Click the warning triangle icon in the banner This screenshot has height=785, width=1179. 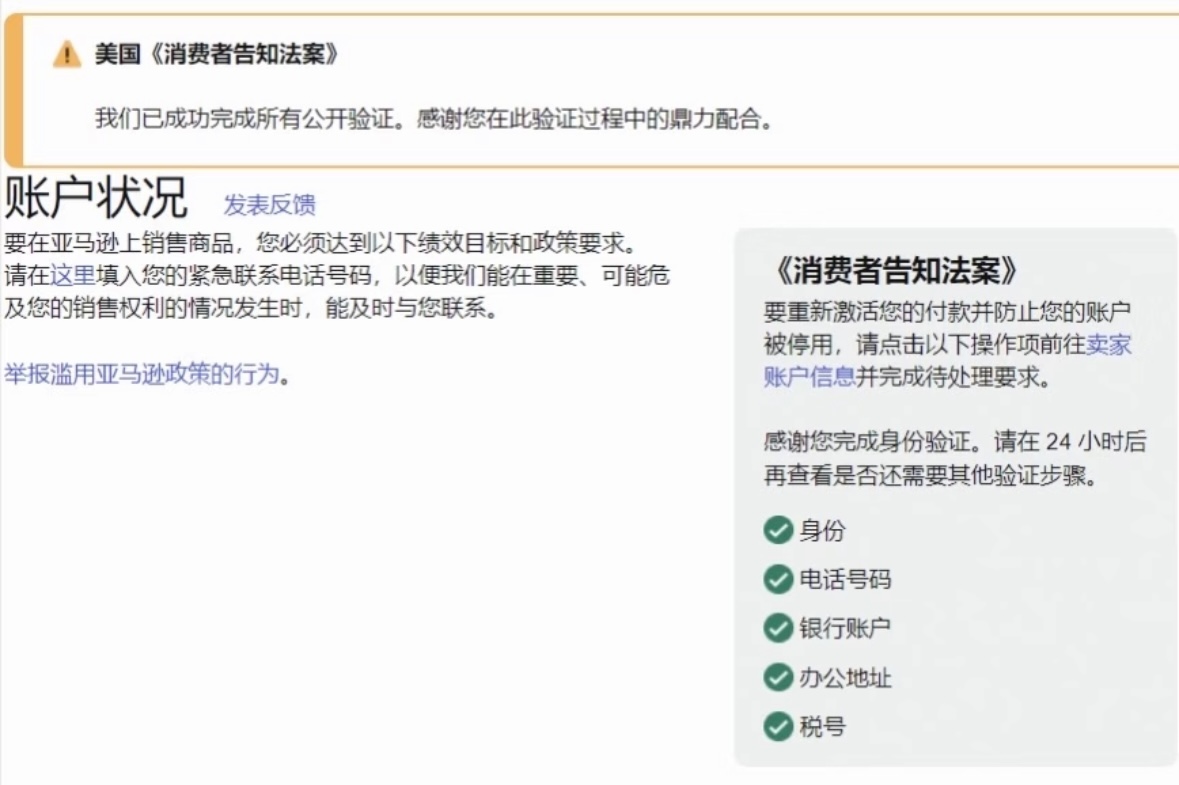[x=66, y=55]
